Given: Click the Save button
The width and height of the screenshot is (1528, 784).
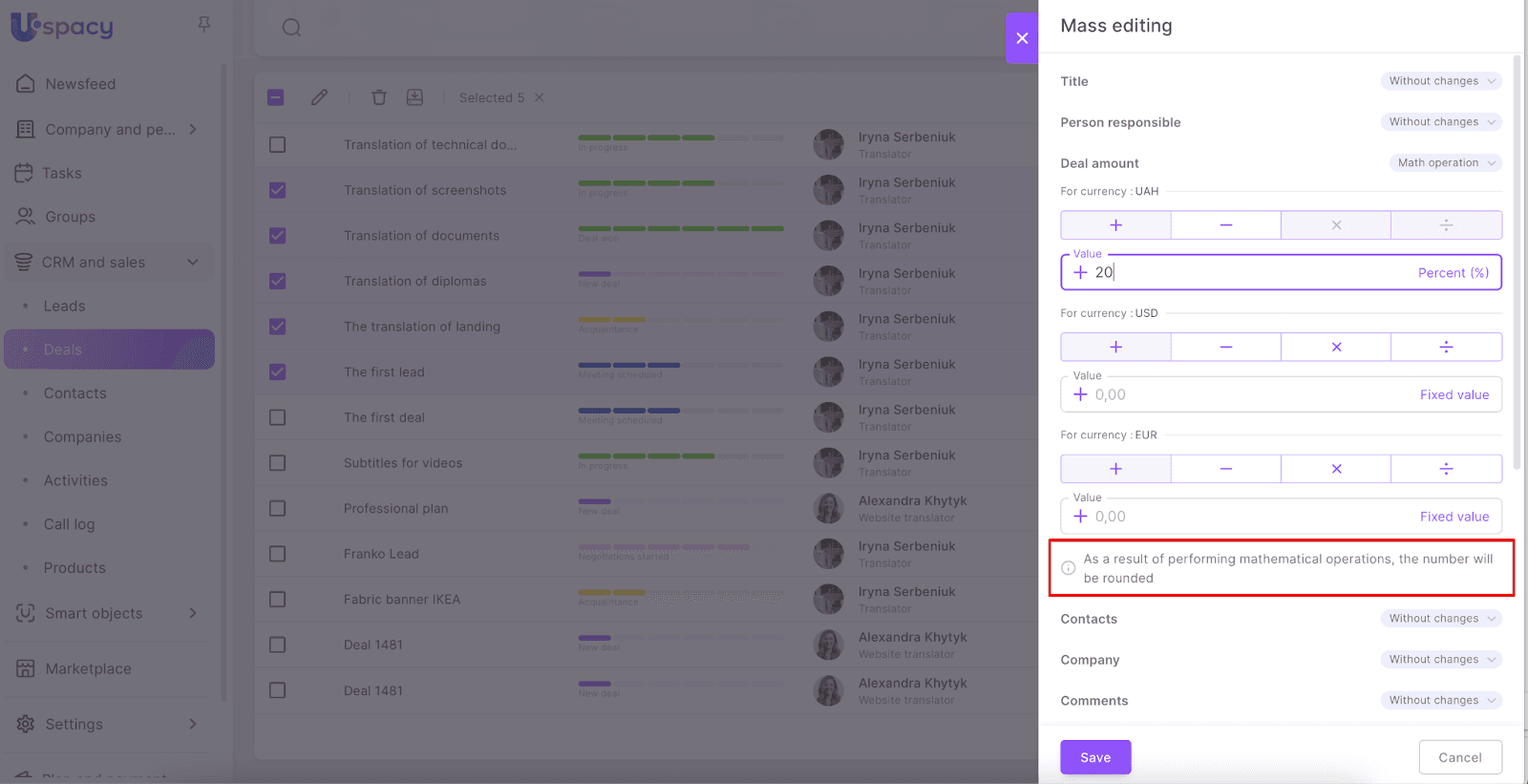Looking at the screenshot, I should [1095, 757].
